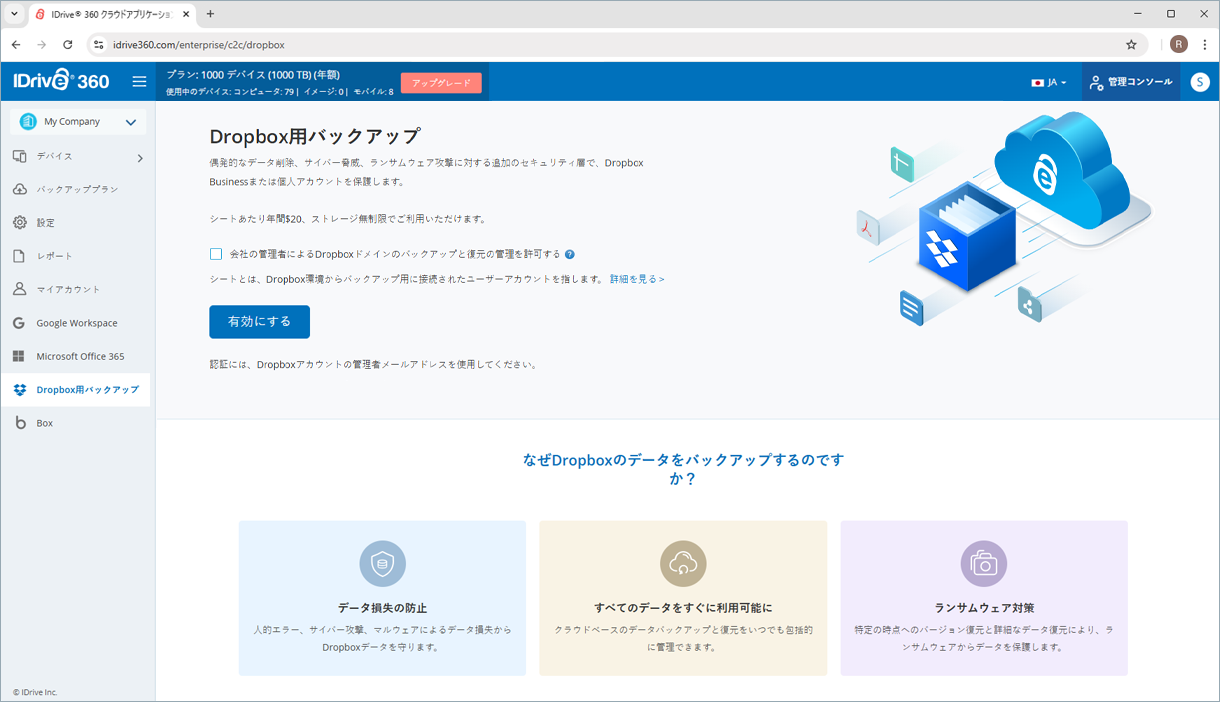Click the Google Workspace sidebar icon
Image resolution: width=1220 pixels, height=702 pixels.
(19, 322)
